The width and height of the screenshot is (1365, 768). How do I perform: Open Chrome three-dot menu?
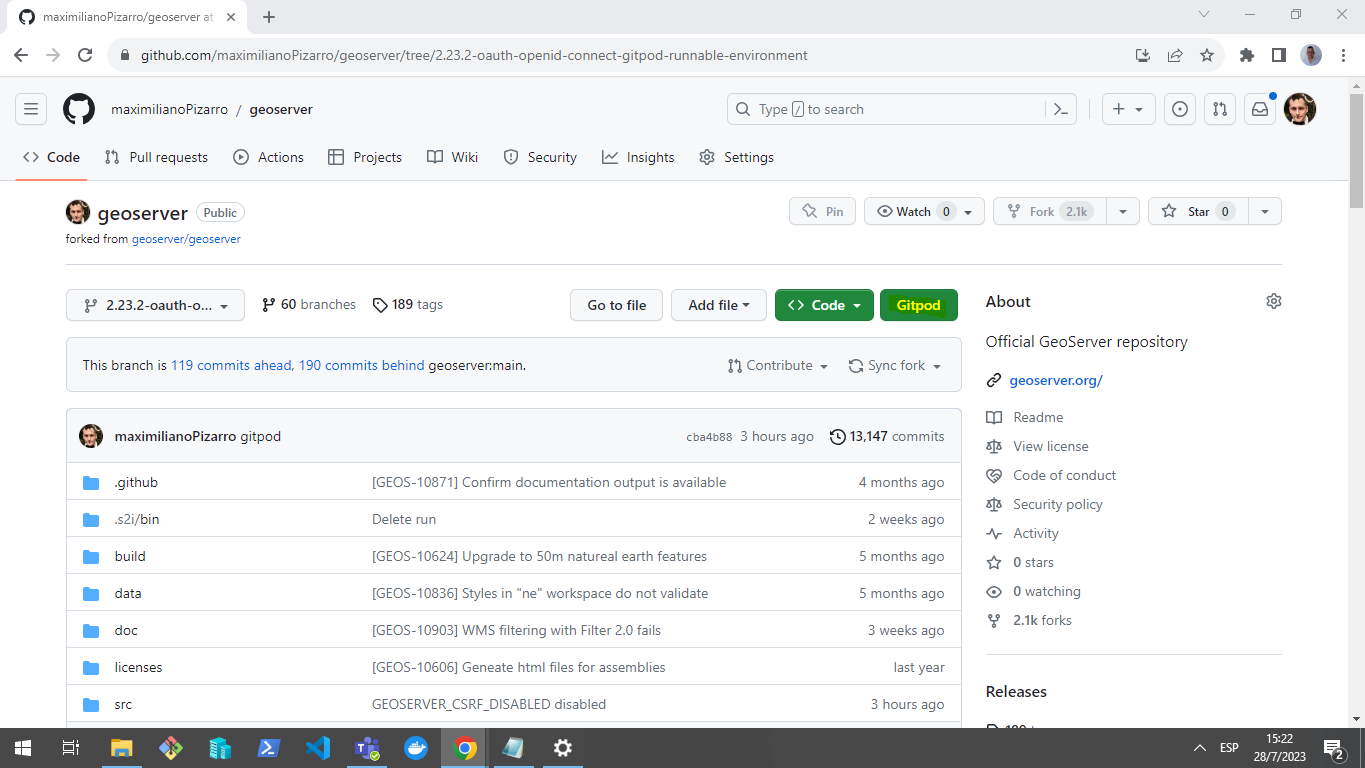tap(1343, 55)
